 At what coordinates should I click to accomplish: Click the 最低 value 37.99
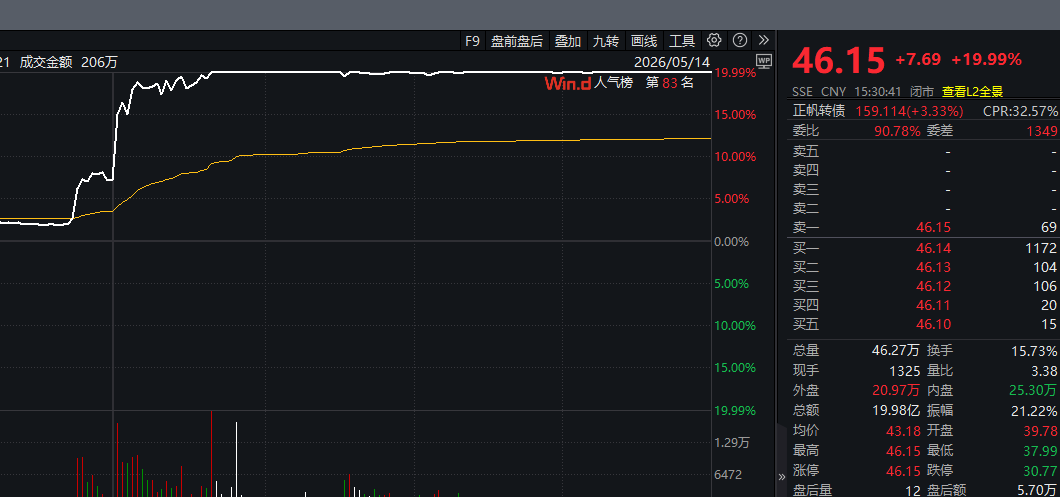[1040, 450]
